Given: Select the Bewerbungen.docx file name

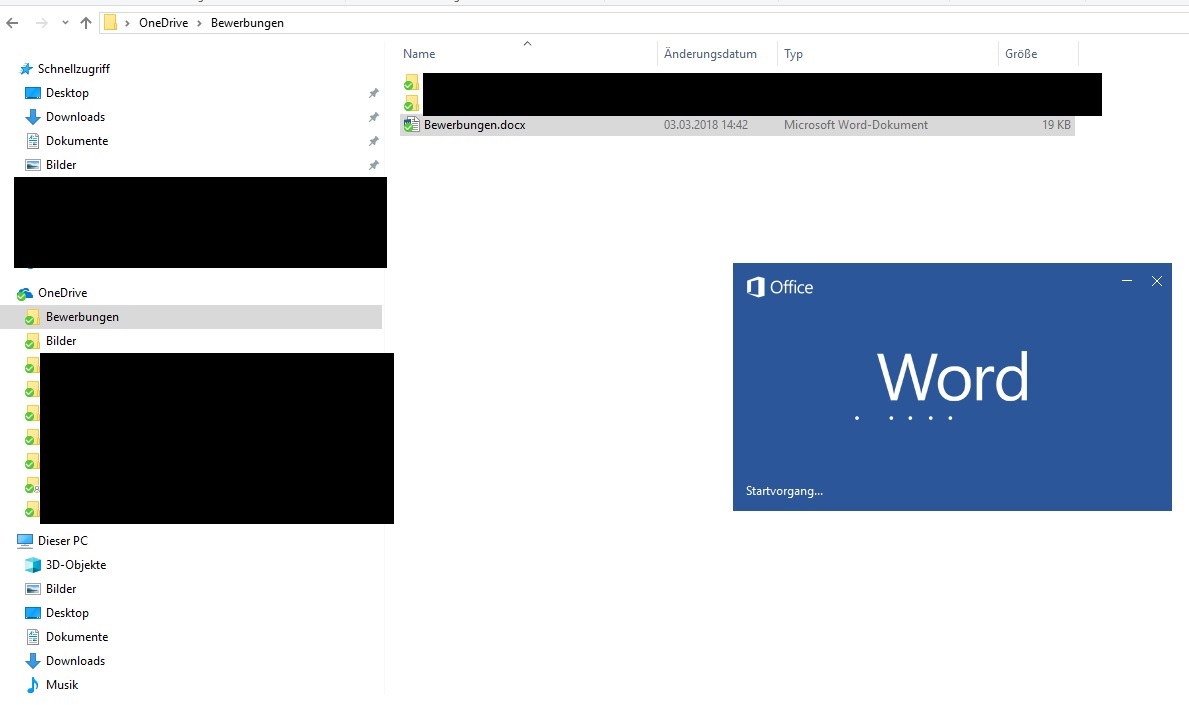Looking at the screenshot, I should [x=474, y=125].
